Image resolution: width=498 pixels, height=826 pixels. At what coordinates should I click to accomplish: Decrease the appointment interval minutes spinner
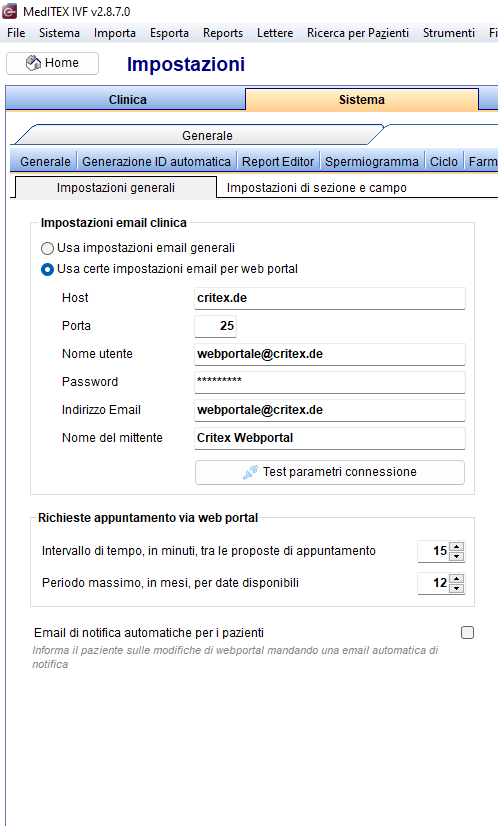pyautogui.click(x=457, y=556)
